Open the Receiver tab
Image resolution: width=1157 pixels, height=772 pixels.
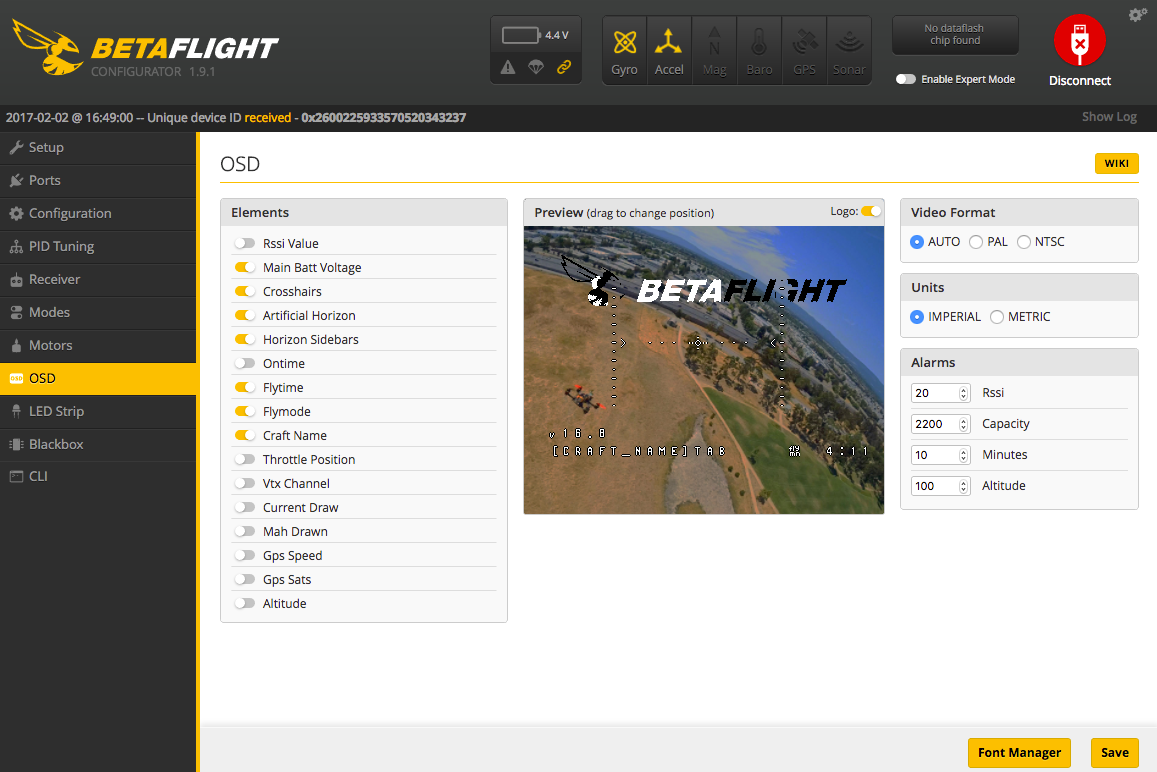(98, 280)
